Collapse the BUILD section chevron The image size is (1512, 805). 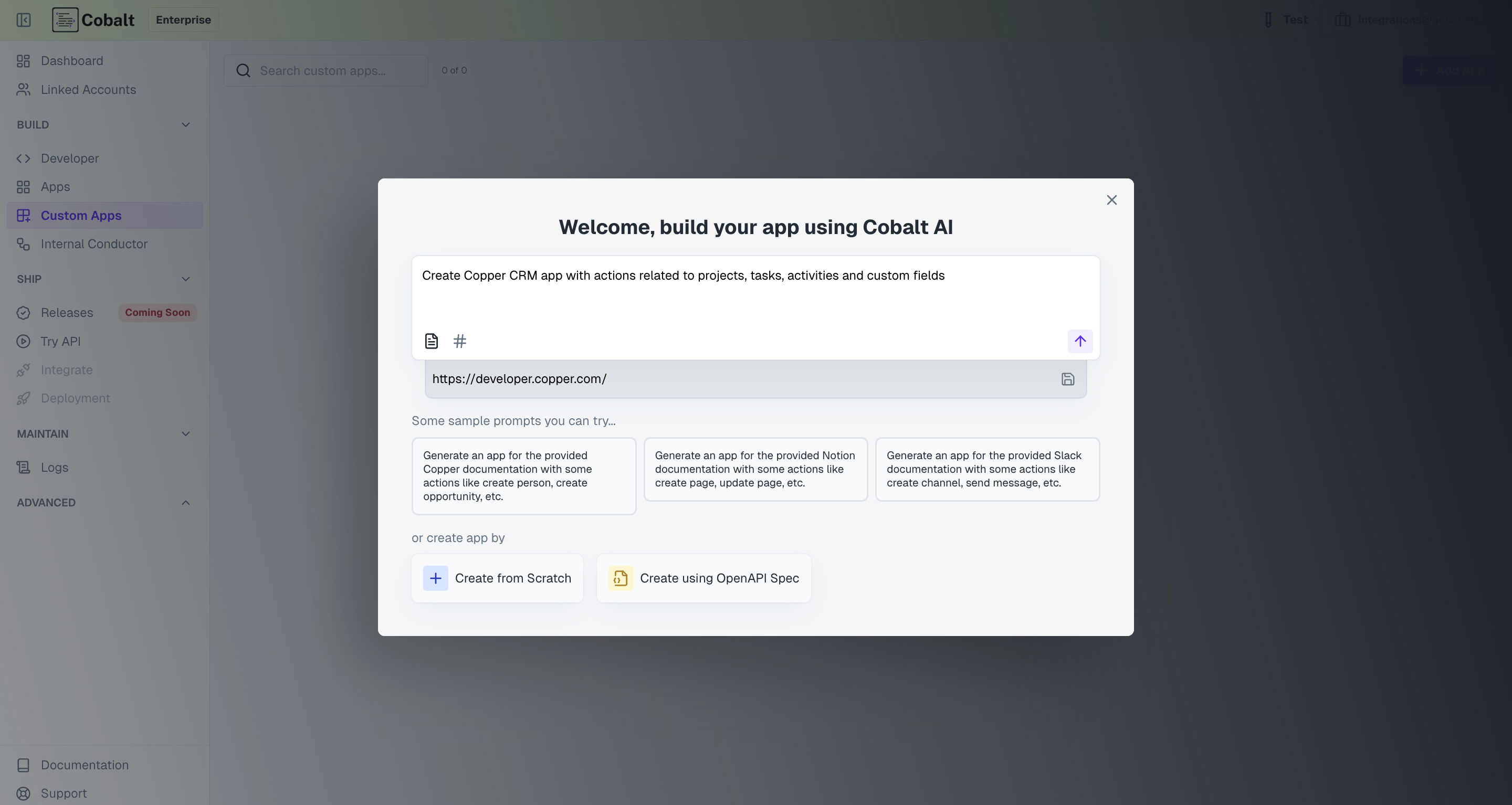(x=185, y=124)
